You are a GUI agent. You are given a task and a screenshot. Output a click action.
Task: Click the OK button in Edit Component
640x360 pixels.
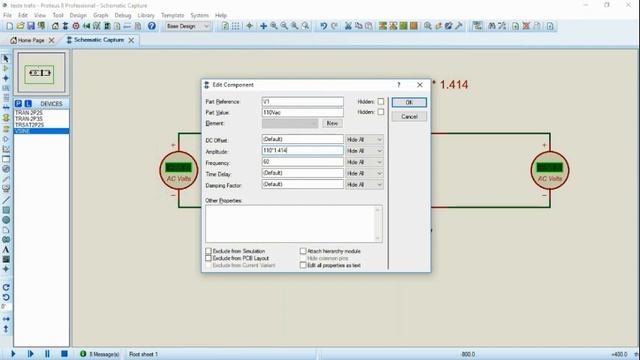(409, 102)
